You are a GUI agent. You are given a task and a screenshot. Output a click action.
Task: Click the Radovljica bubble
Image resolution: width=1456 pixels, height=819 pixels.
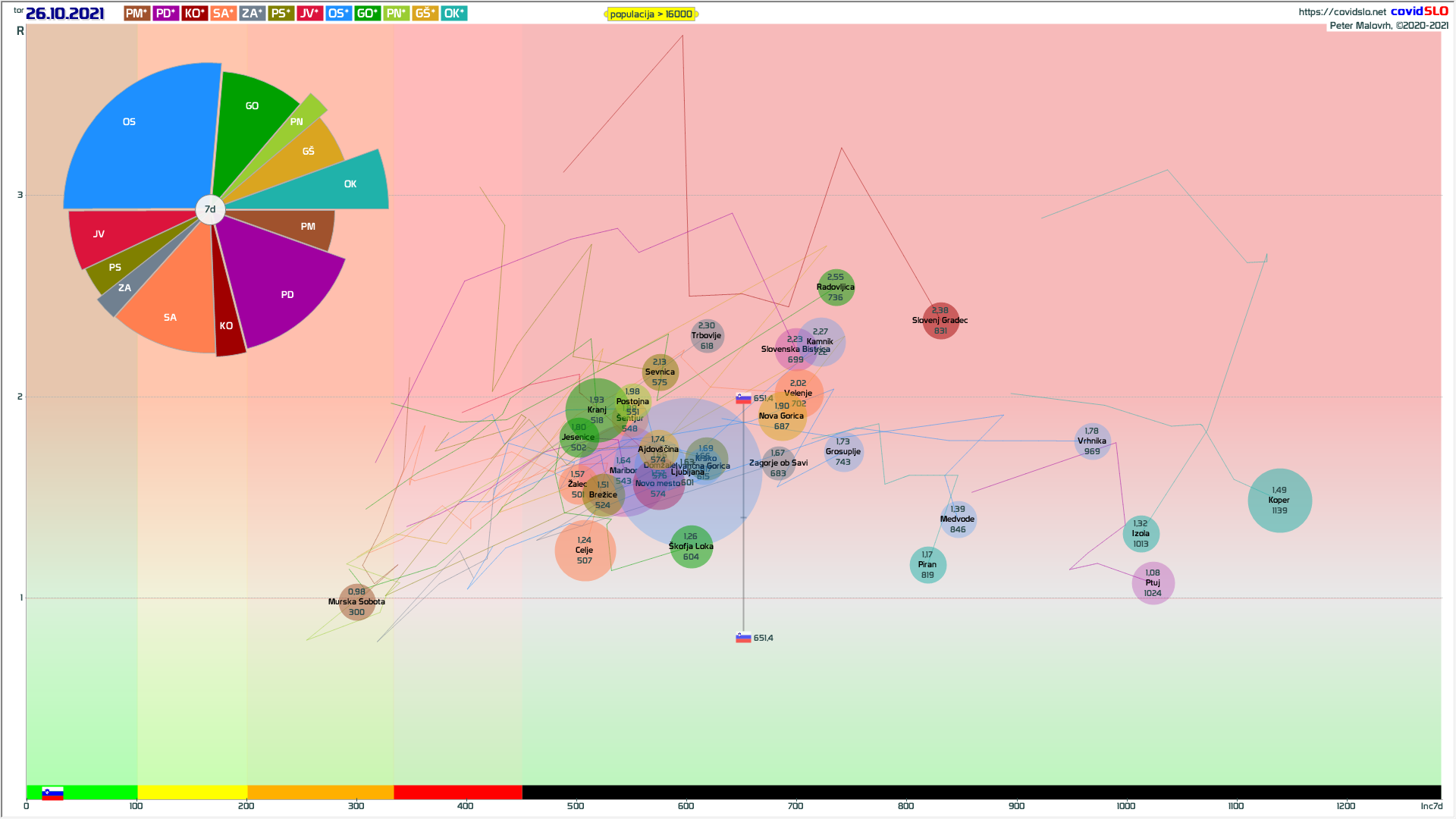click(x=836, y=287)
